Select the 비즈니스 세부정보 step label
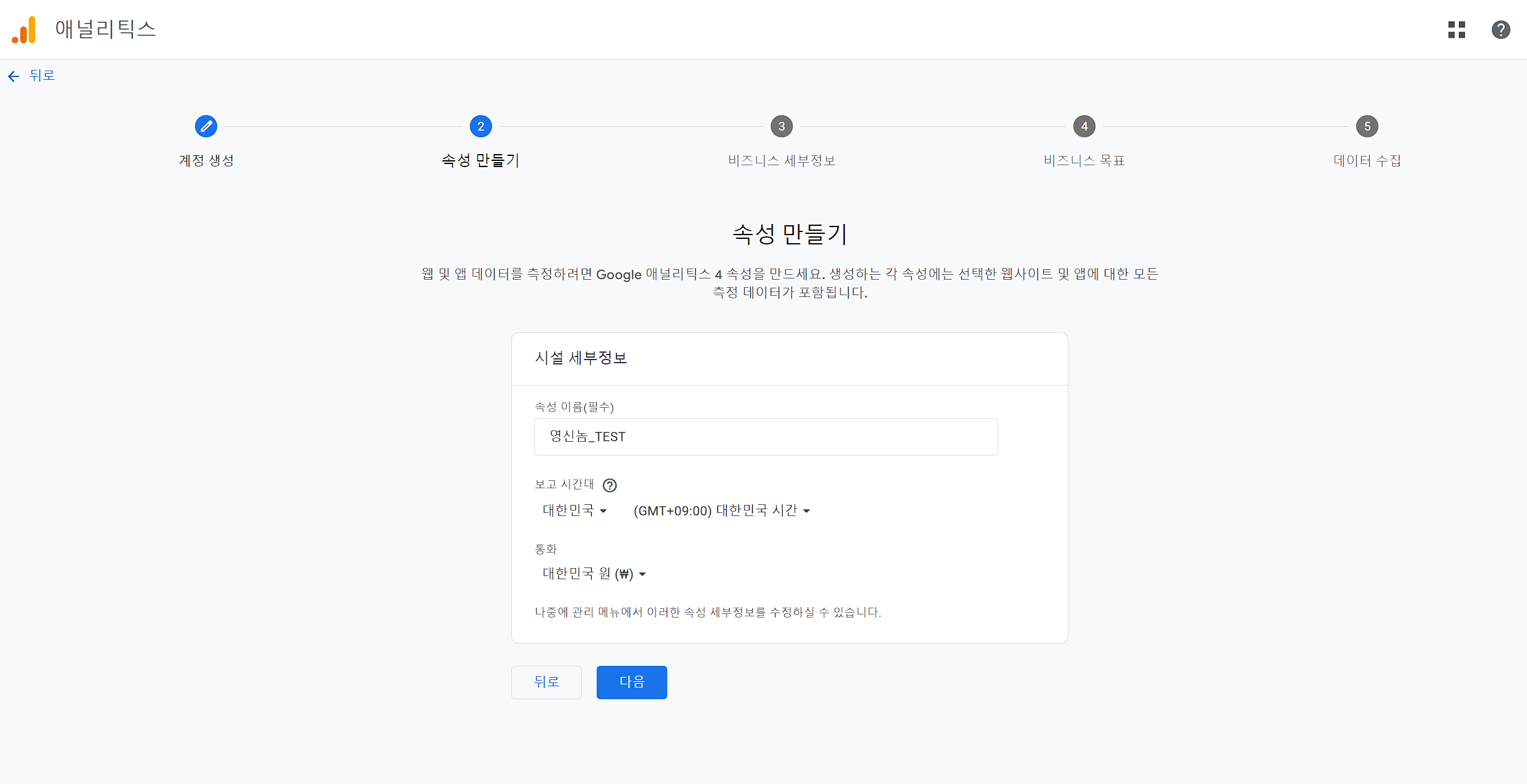This screenshot has width=1527, height=784. pyautogui.click(x=782, y=161)
